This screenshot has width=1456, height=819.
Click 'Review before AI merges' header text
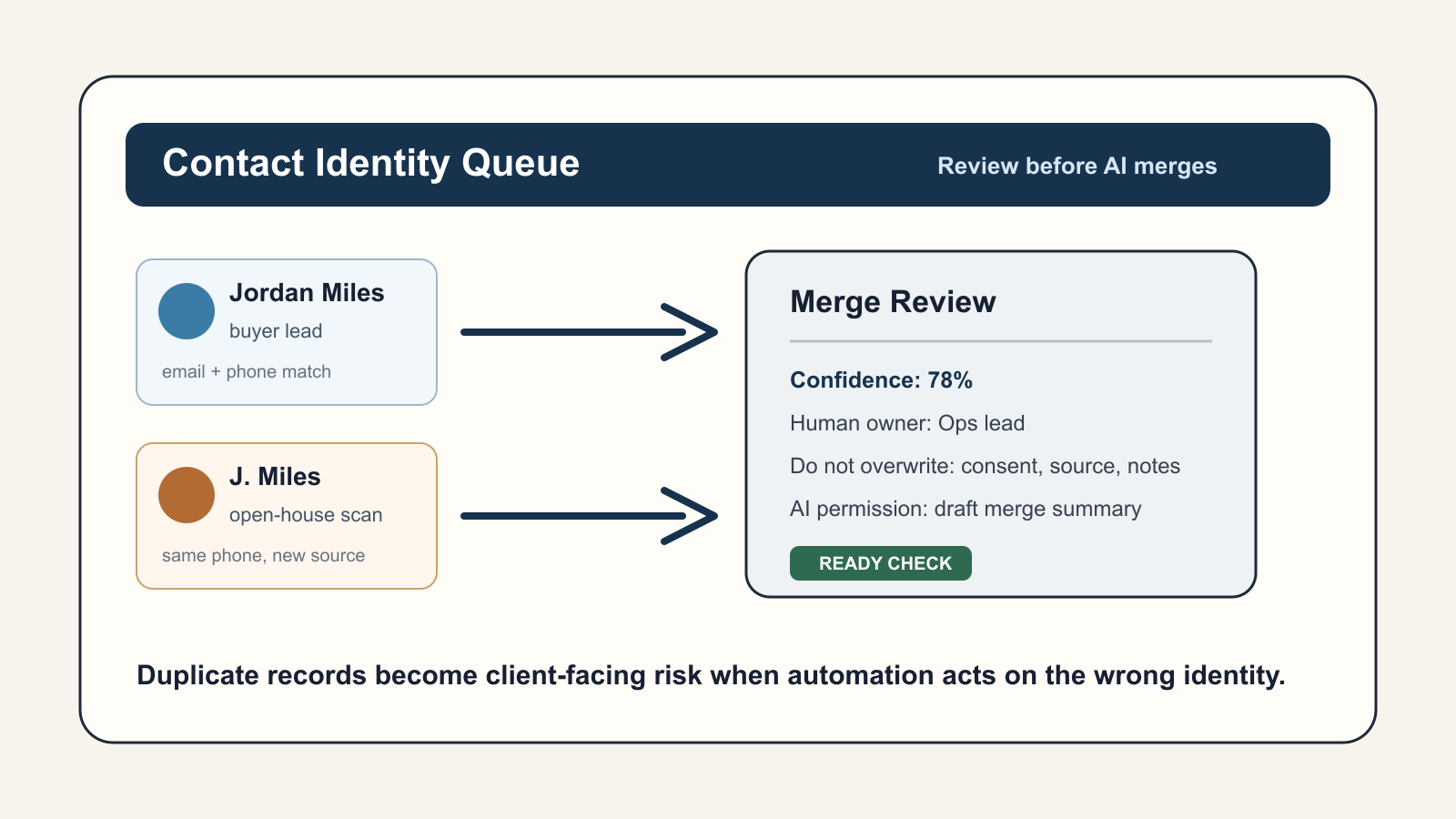click(x=1077, y=166)
